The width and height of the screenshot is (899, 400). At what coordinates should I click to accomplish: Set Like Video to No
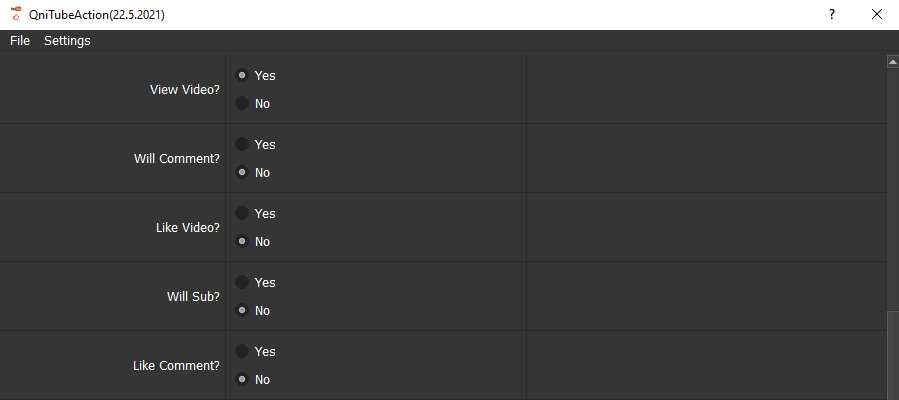[242, 241]
